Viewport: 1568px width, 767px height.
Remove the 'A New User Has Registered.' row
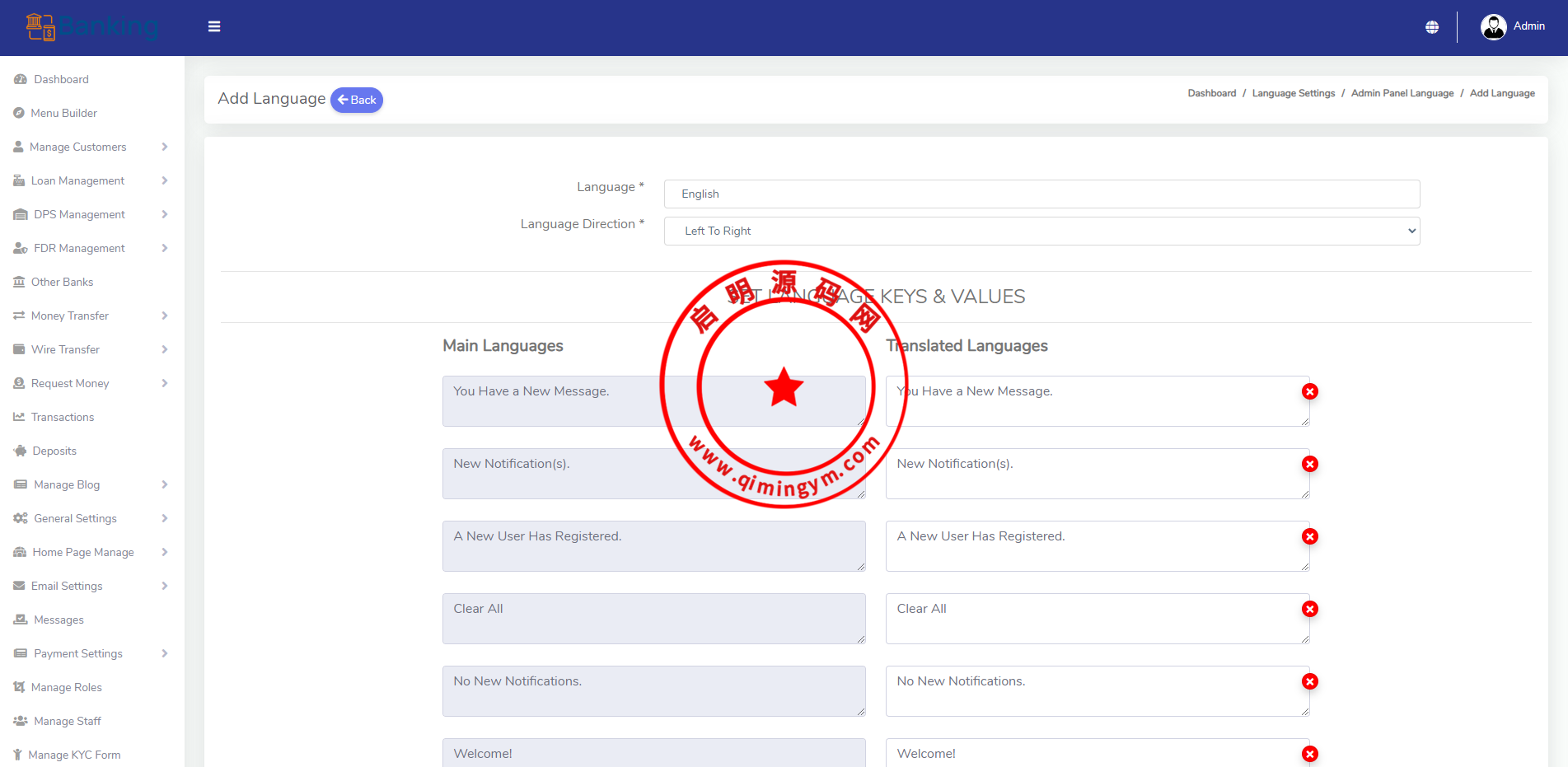[x=1309, y=536]
